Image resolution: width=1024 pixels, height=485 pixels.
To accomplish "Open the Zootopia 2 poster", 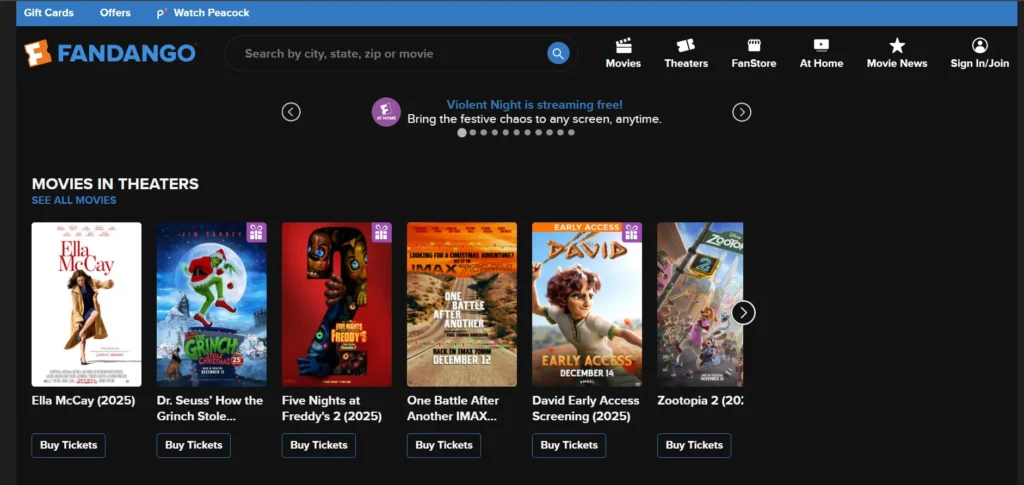I will (700, 304).
